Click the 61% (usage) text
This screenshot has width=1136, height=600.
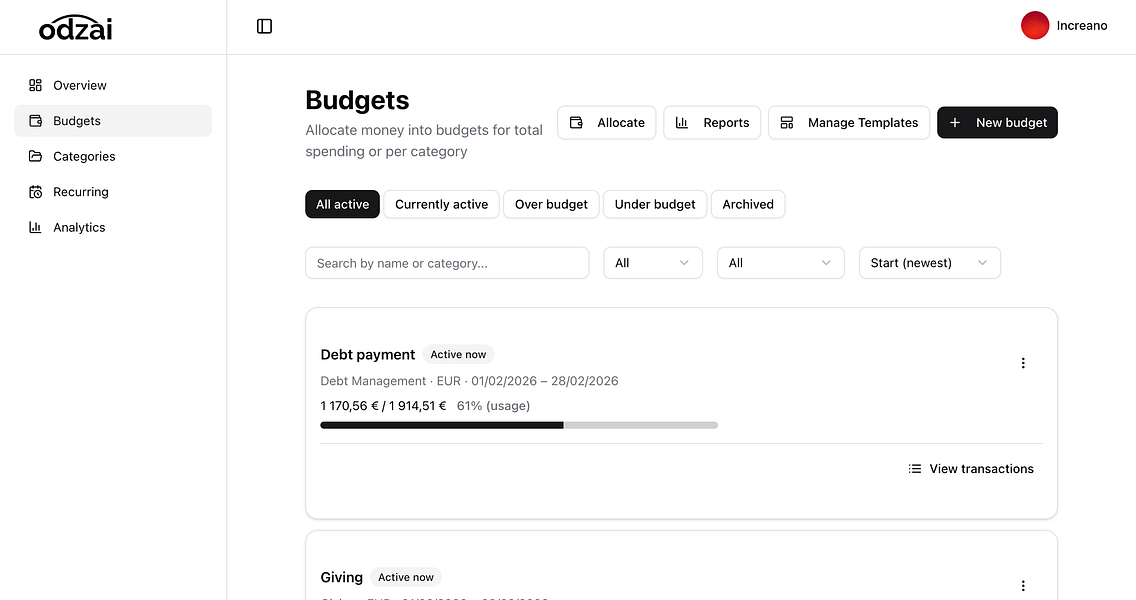[493, 406]
